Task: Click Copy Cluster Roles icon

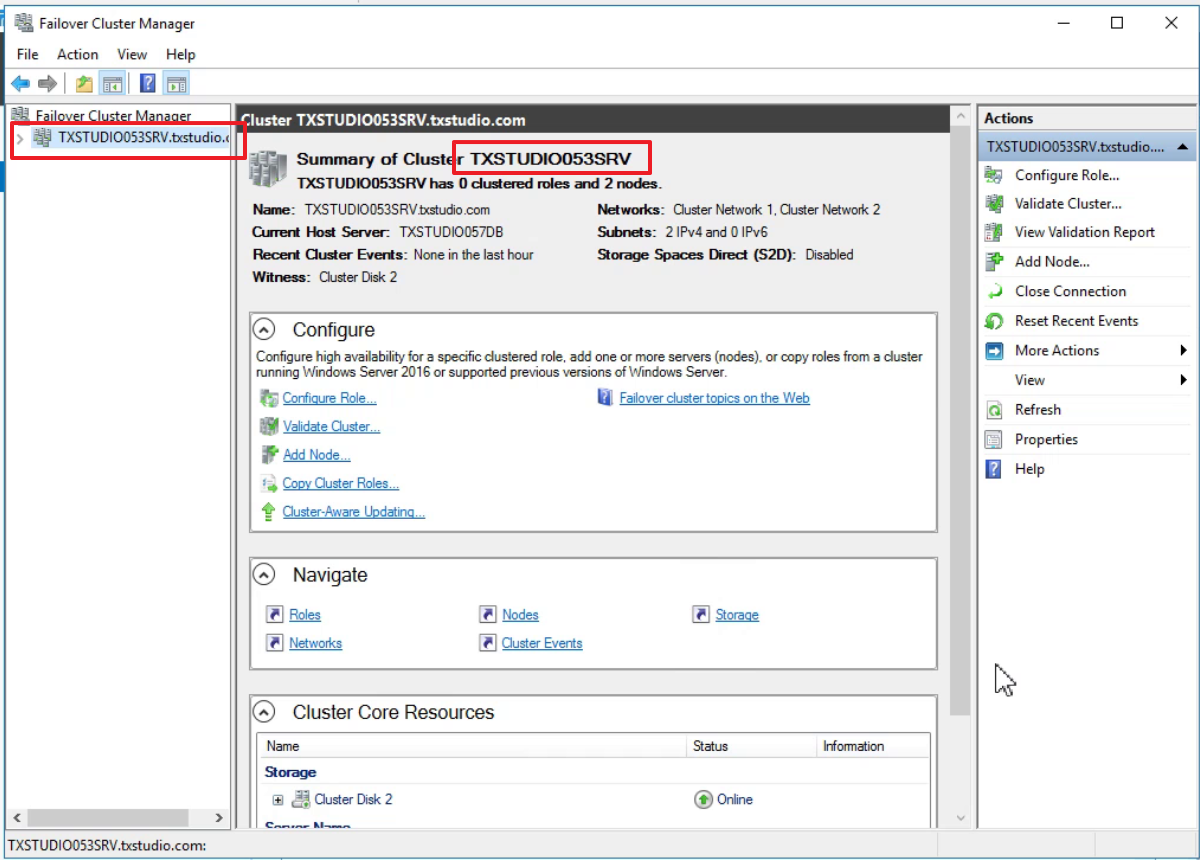Action: point(269,483)
